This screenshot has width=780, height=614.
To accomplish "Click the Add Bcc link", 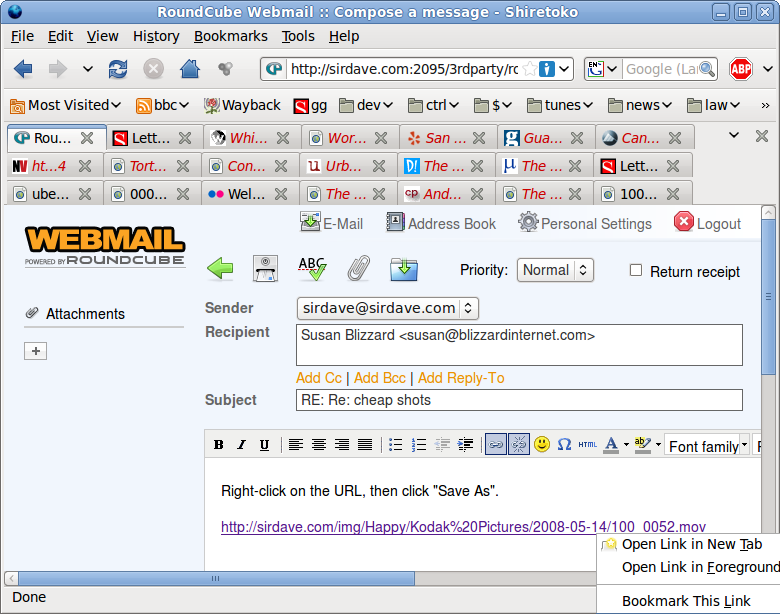I will click(x=381, y=378).
